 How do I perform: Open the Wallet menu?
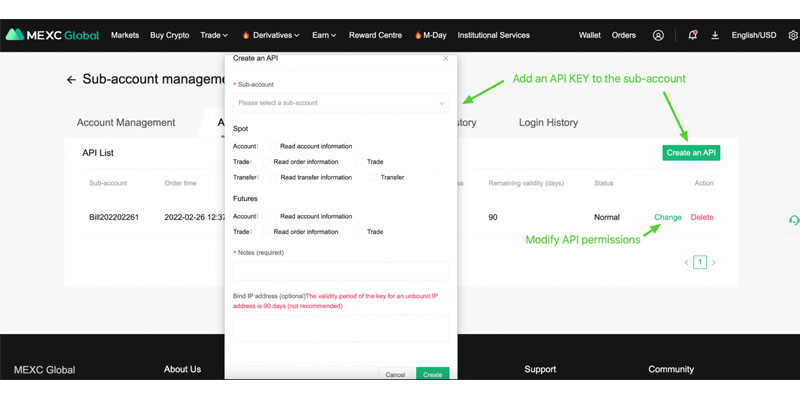pos(589,35)
